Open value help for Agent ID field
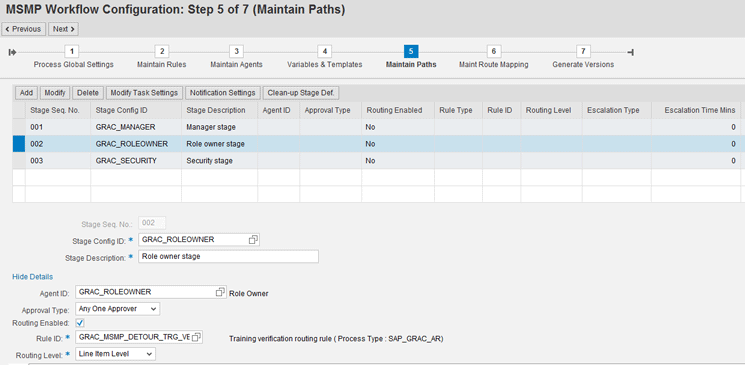The height and width of the screenshot is (365, 745). 220,292
